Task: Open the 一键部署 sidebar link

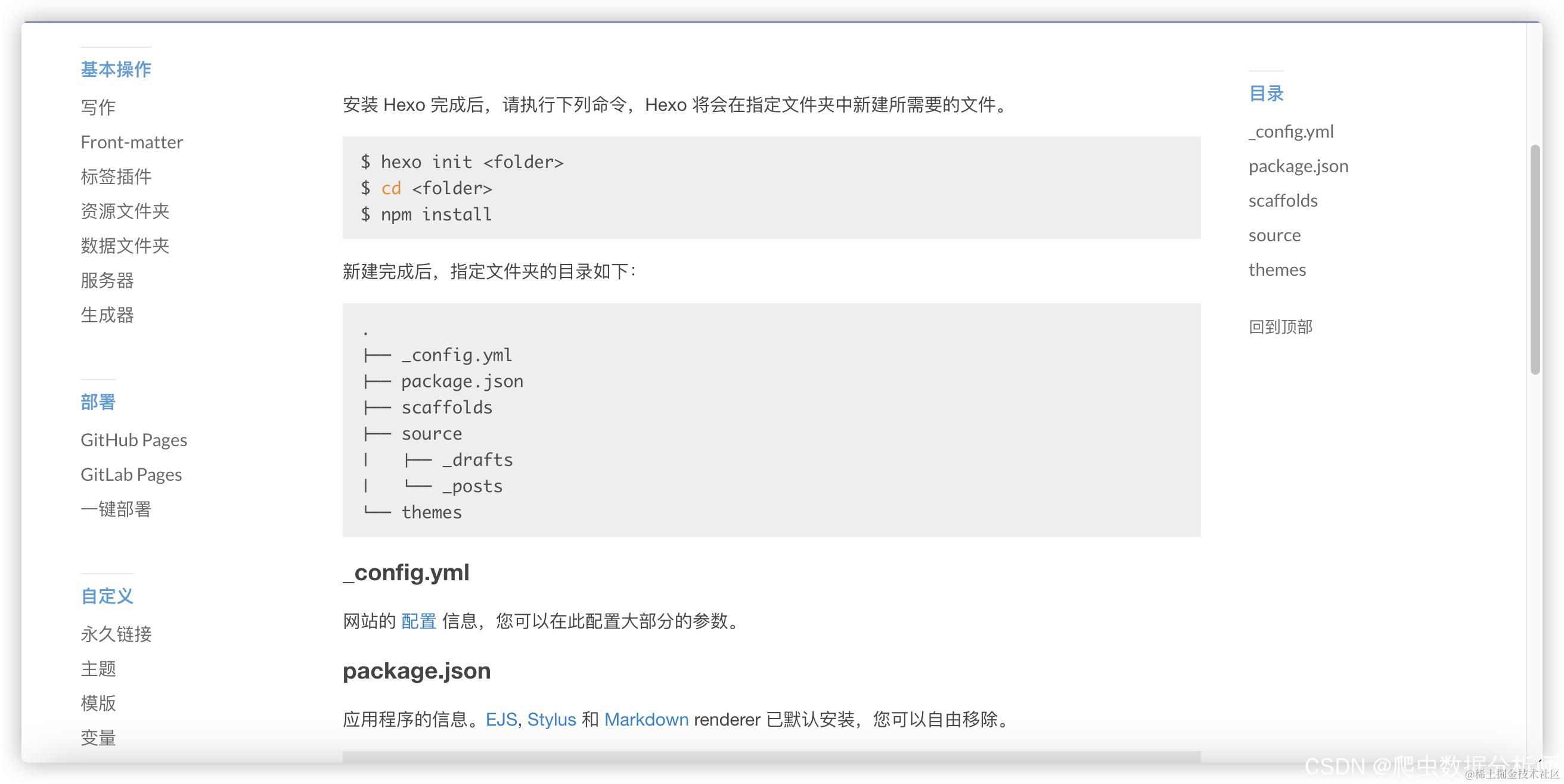Action: [x=116, y=509]
